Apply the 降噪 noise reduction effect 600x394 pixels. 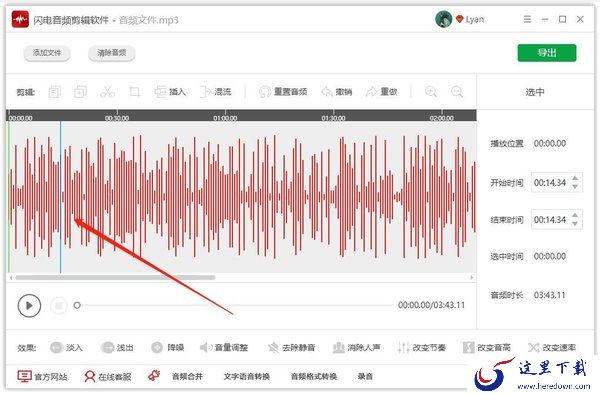point(168,347)
